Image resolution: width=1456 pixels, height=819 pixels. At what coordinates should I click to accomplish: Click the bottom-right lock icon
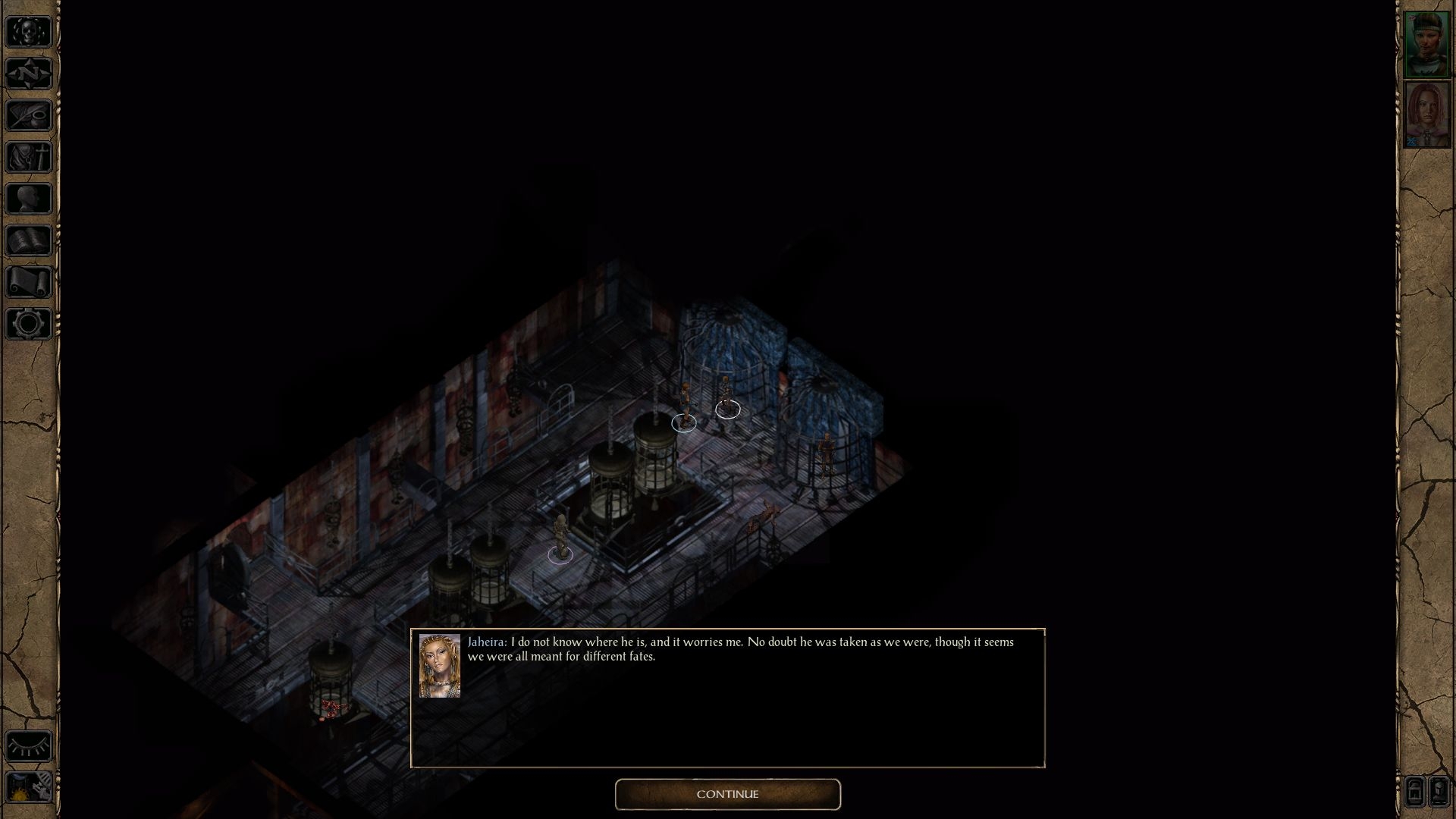[1417, 791]
